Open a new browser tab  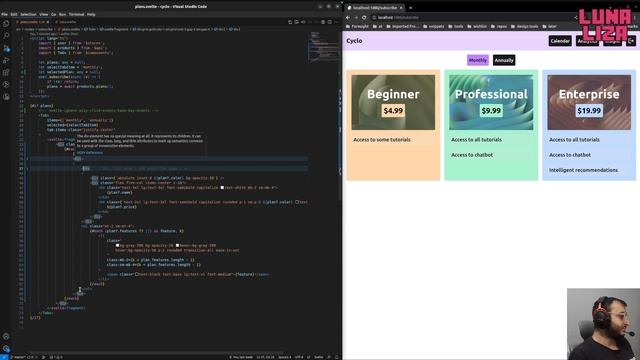(411, 8)
